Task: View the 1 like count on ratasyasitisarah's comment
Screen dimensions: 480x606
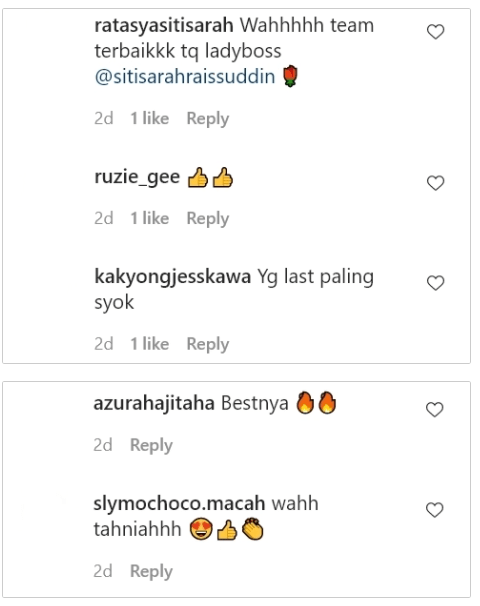Action: pyautogui.click(x=150, y=118)
